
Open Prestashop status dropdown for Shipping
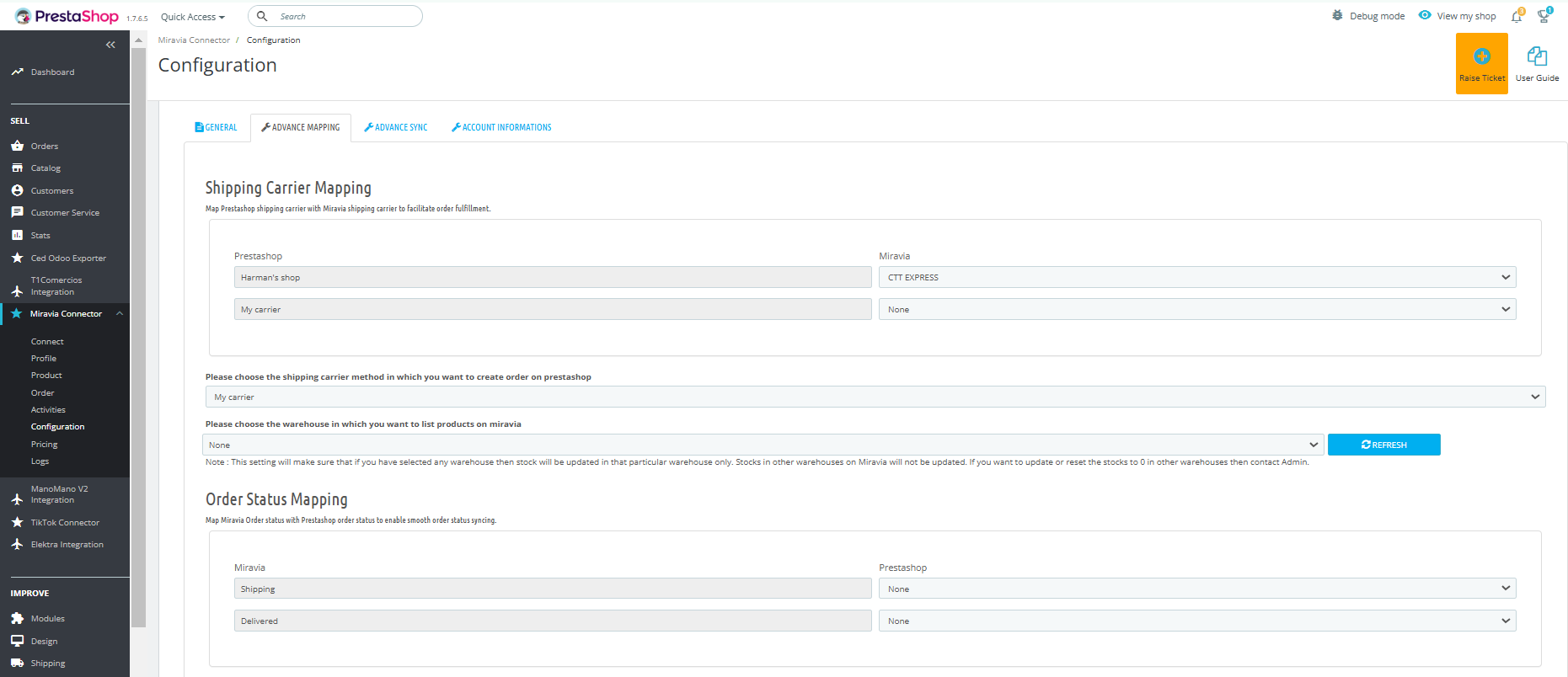(x=1197, y=589)
